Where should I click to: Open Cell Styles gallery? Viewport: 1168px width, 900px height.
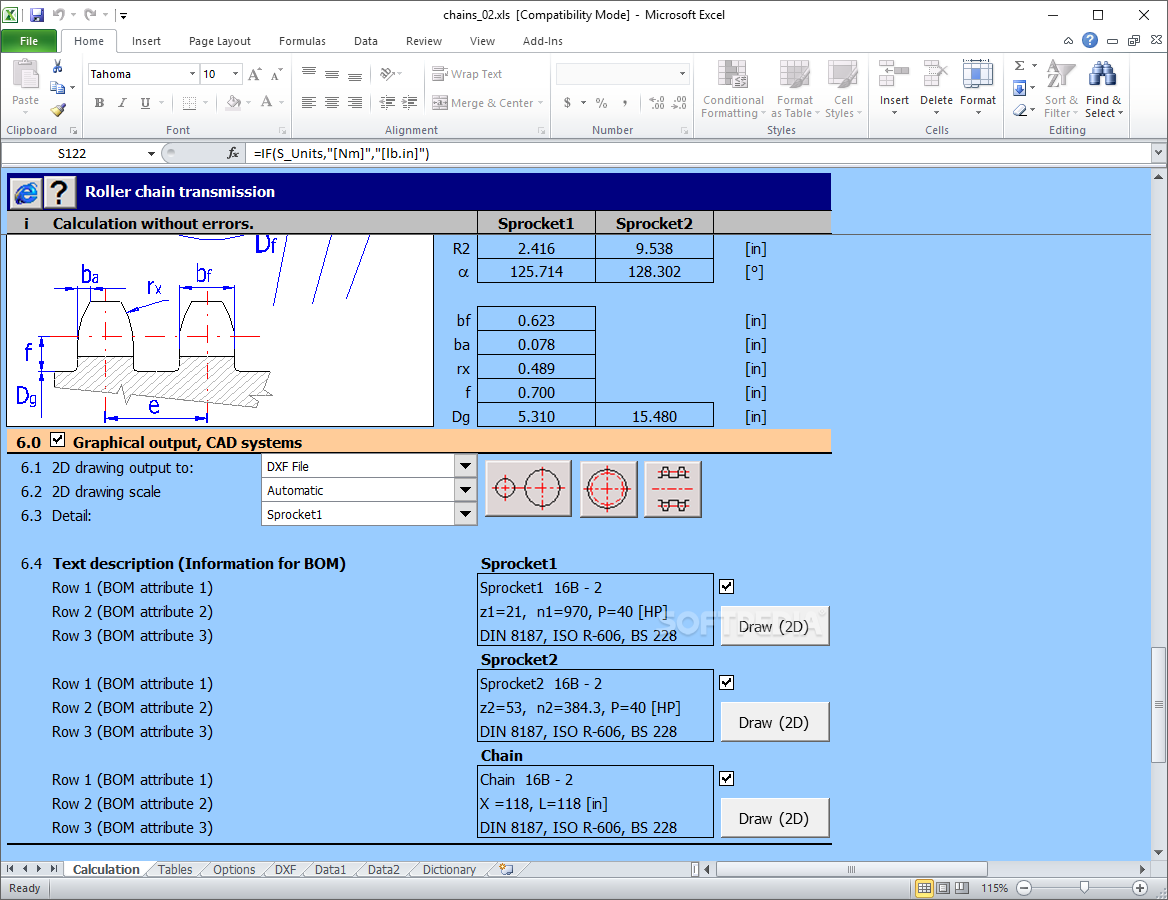(x=843, y=89)
